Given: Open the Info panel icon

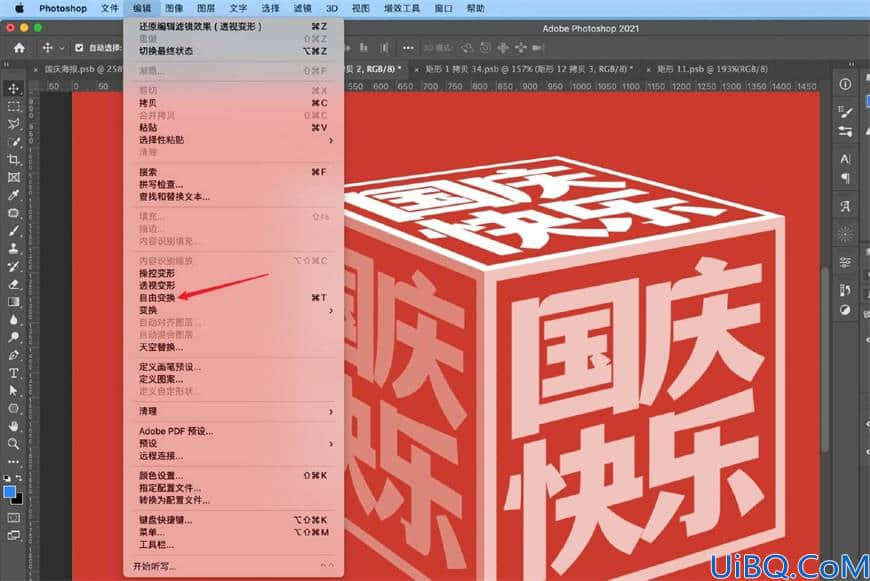Looking at the screenshot, I should point(845,84).
